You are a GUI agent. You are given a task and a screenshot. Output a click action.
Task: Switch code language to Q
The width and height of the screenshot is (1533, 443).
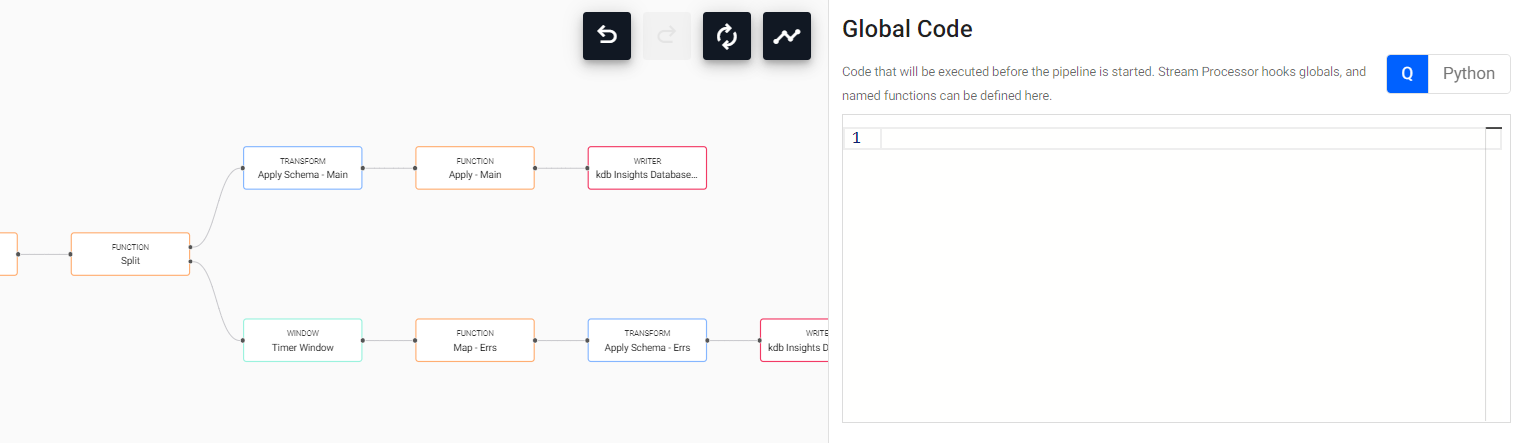pos(1407,74)
